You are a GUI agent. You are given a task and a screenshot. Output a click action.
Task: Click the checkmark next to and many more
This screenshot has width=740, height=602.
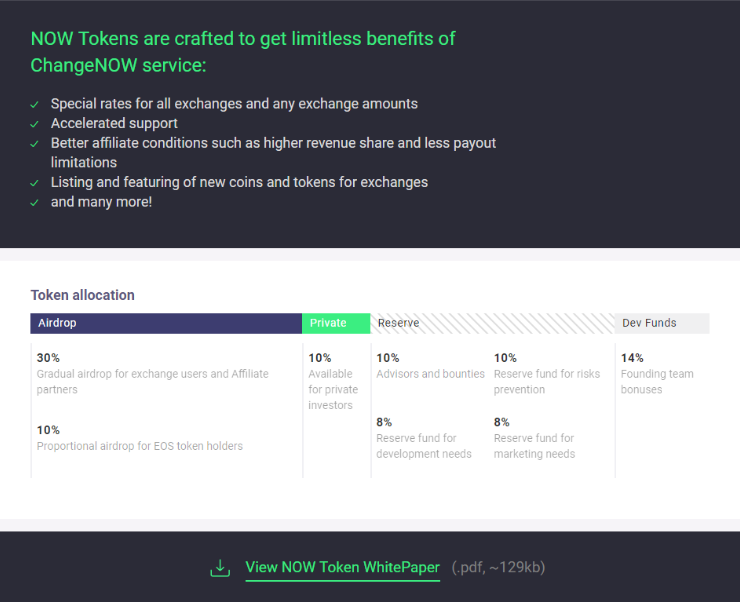point(34,203)
